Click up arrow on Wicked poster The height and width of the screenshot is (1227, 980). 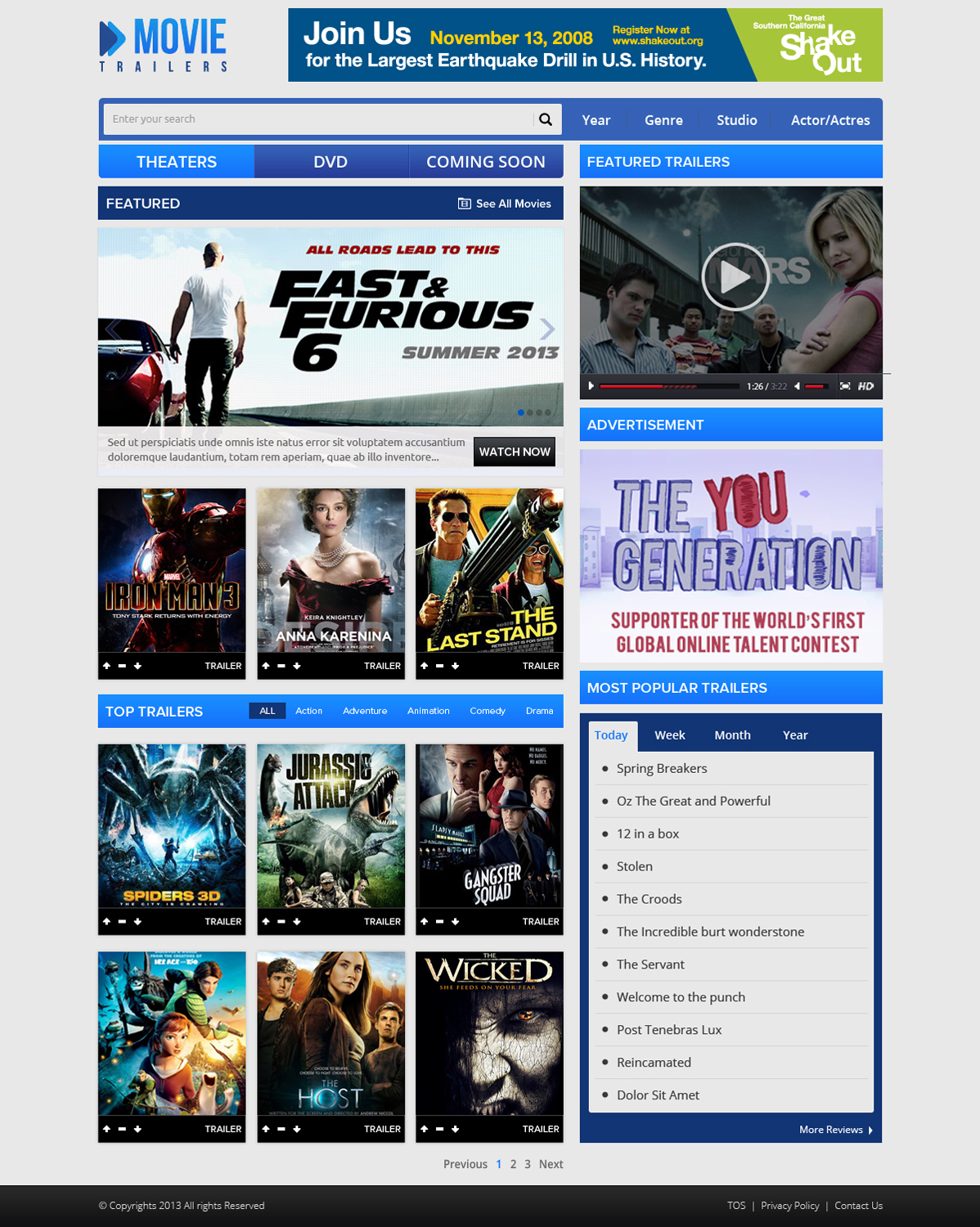point(424,1129)
